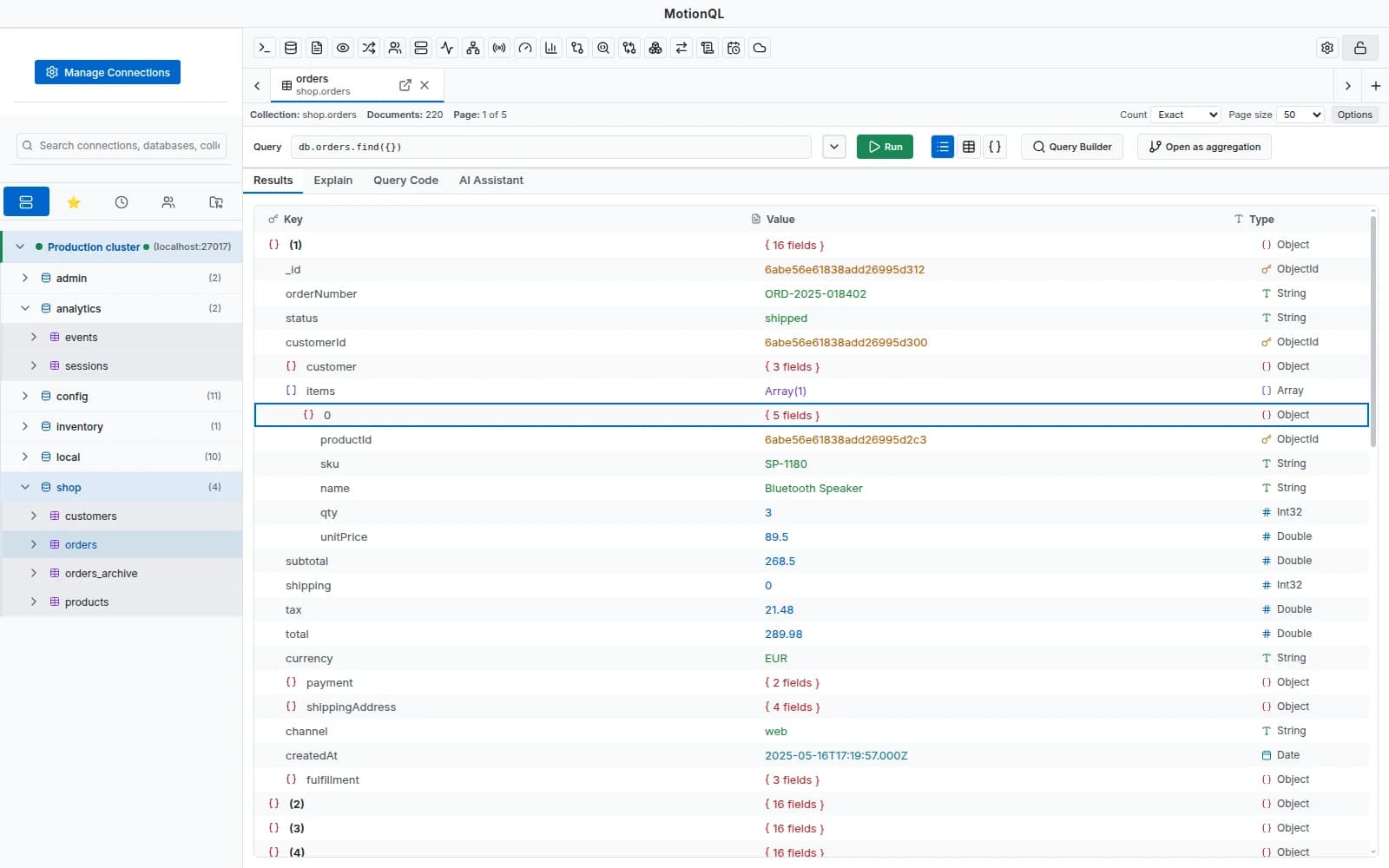Expand the products collection
The height and width of the screenshot is (868, 1389).
(x=34, y=602)
